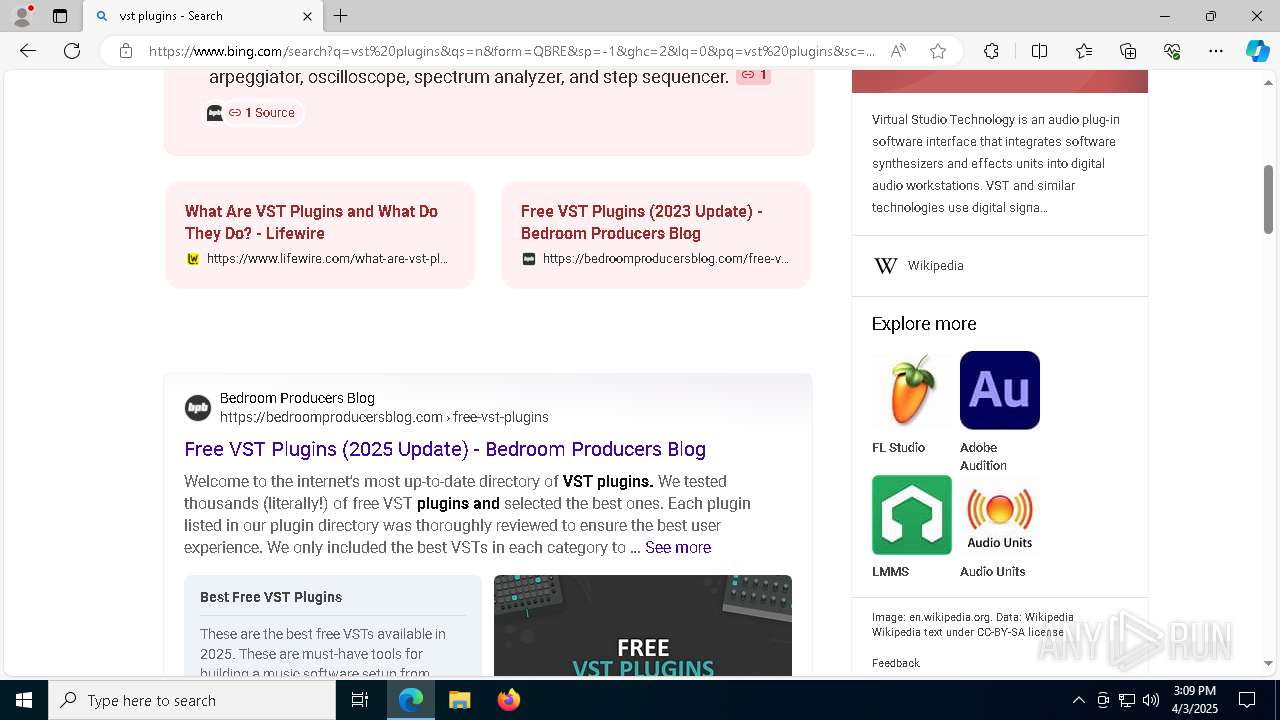Open the clock showing 3:09 PM

[1194, 700]
